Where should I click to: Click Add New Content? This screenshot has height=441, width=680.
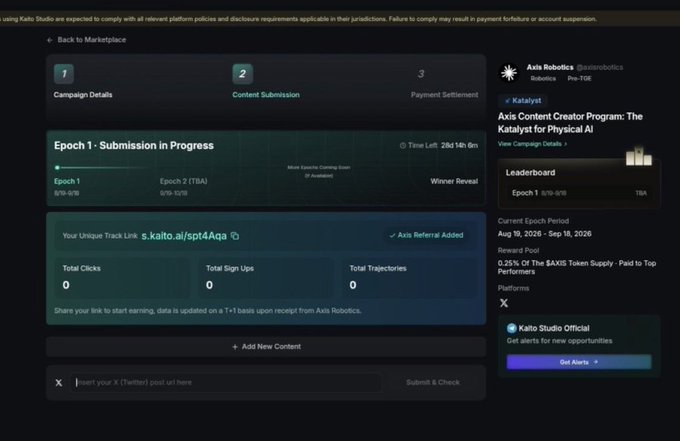(266, 347)
